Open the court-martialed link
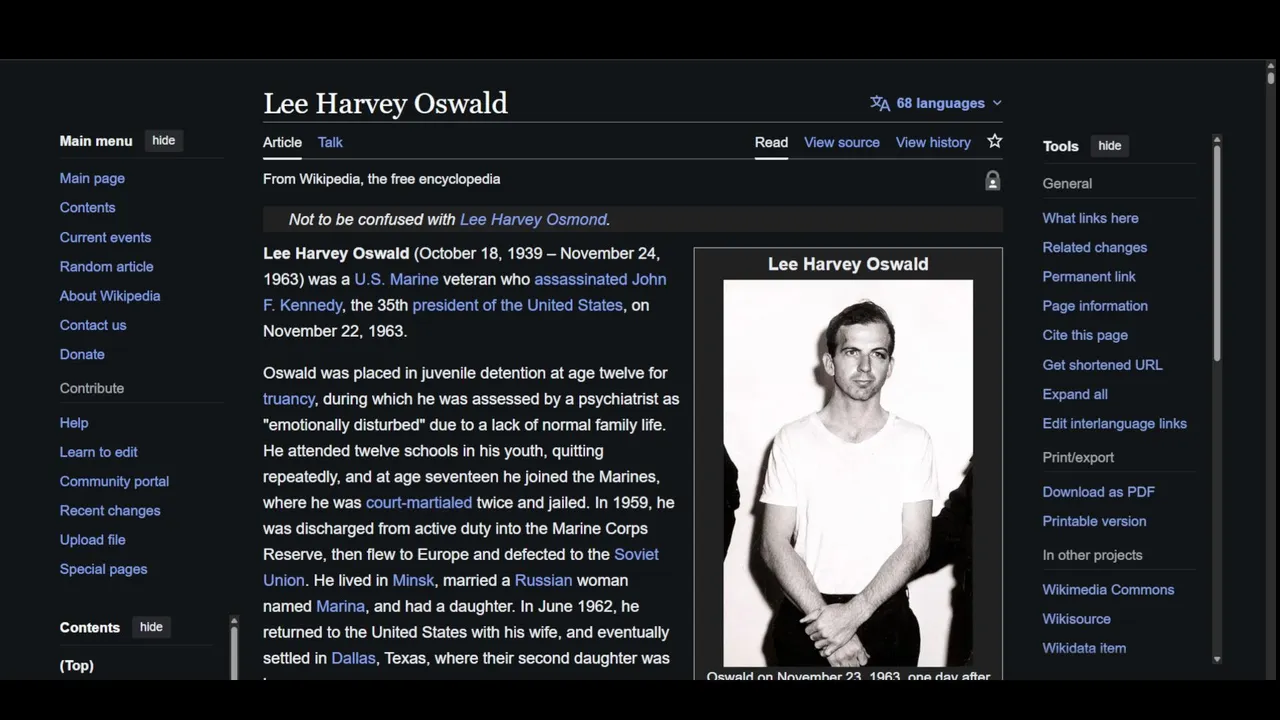This screenshot has width=1280, height=720. point(419,502)
